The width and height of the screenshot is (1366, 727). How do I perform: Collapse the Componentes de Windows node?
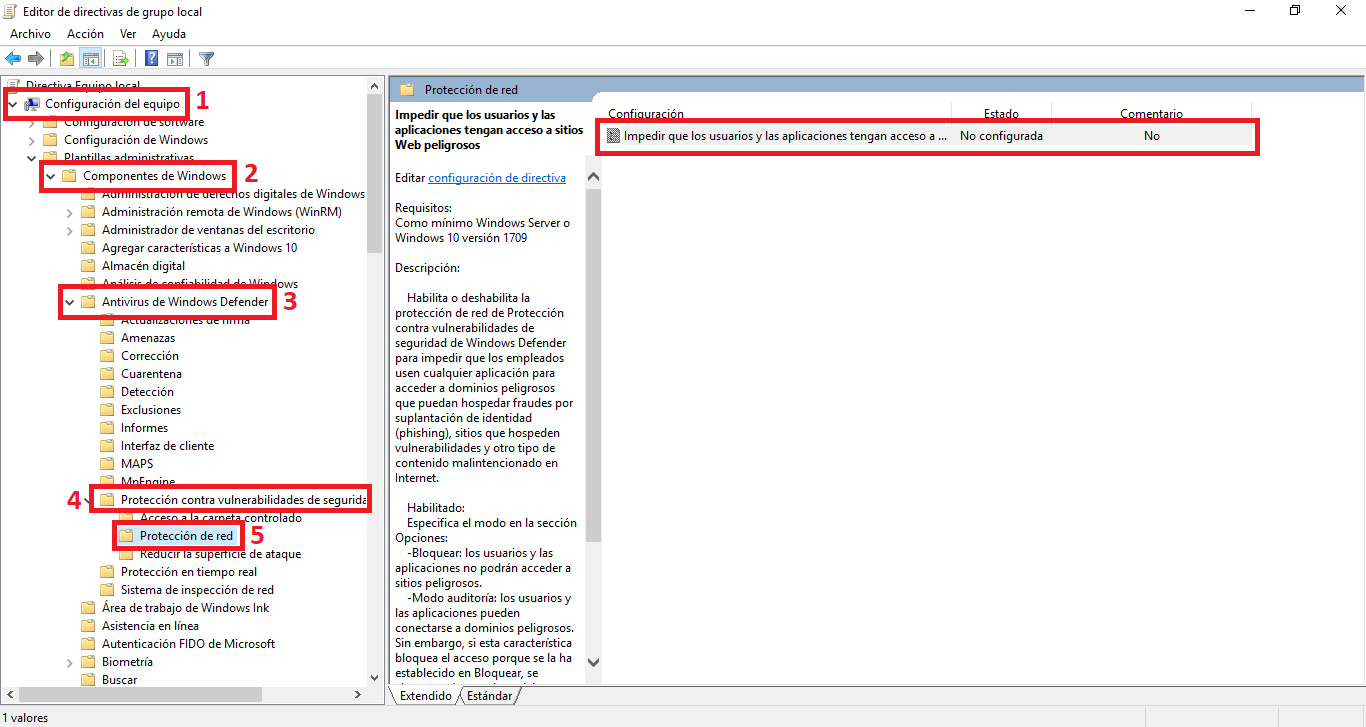click(x=50, y=176)
